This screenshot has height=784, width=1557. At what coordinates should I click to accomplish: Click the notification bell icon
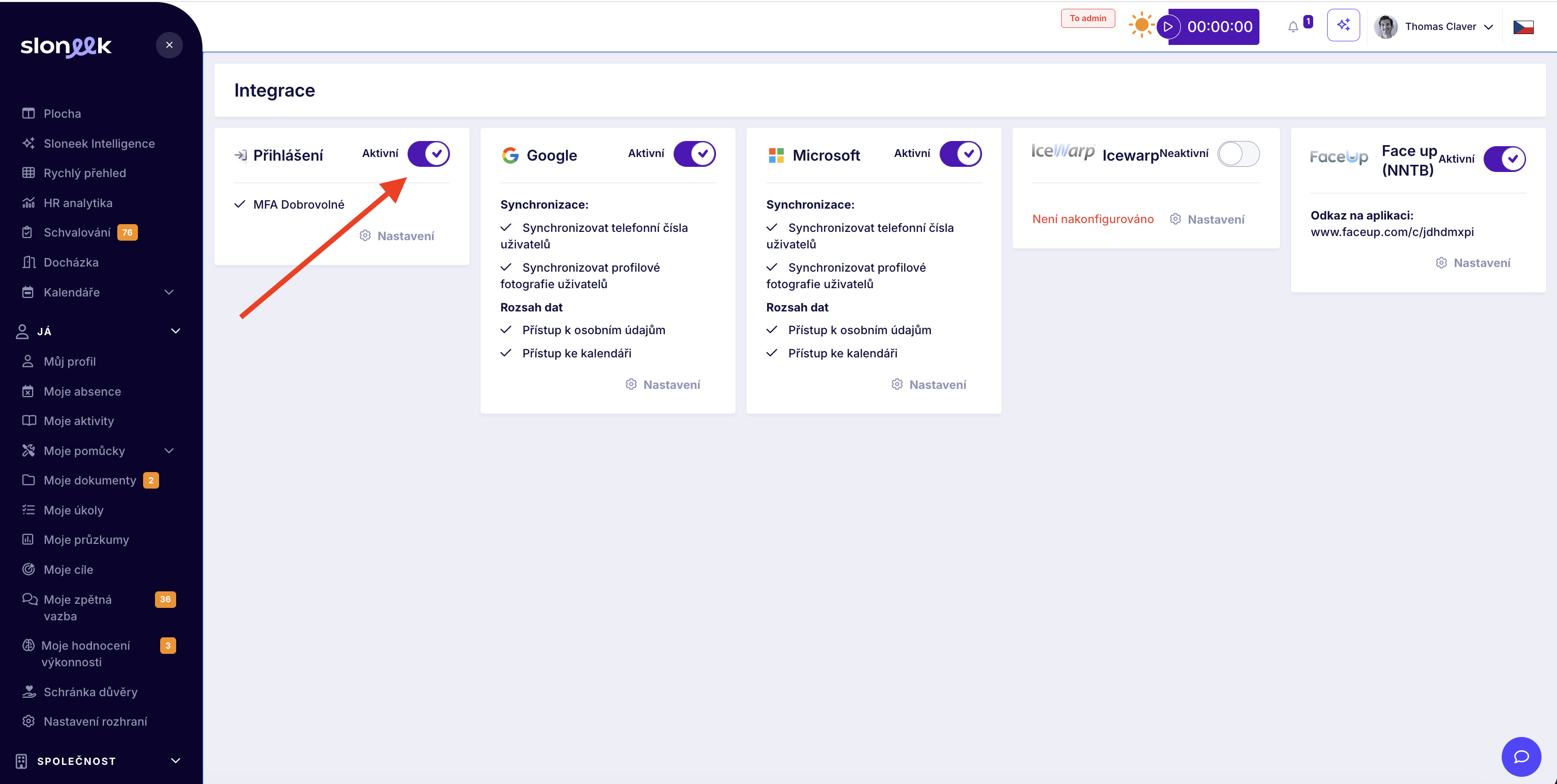click(x=1293, y=26)
